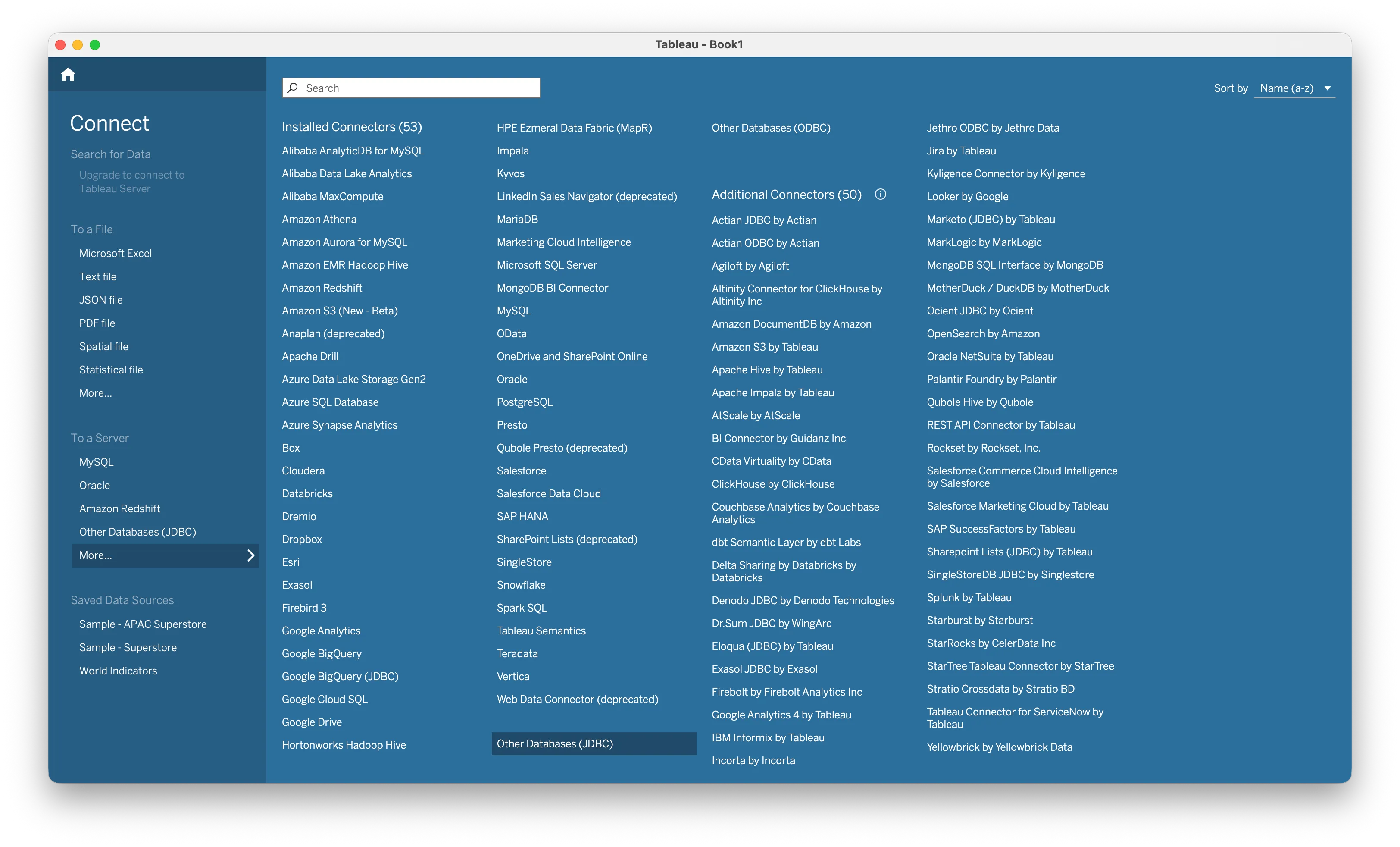Choose Altinity Connector for ClickHouse
1400x847 pixels.
[797, 295]
